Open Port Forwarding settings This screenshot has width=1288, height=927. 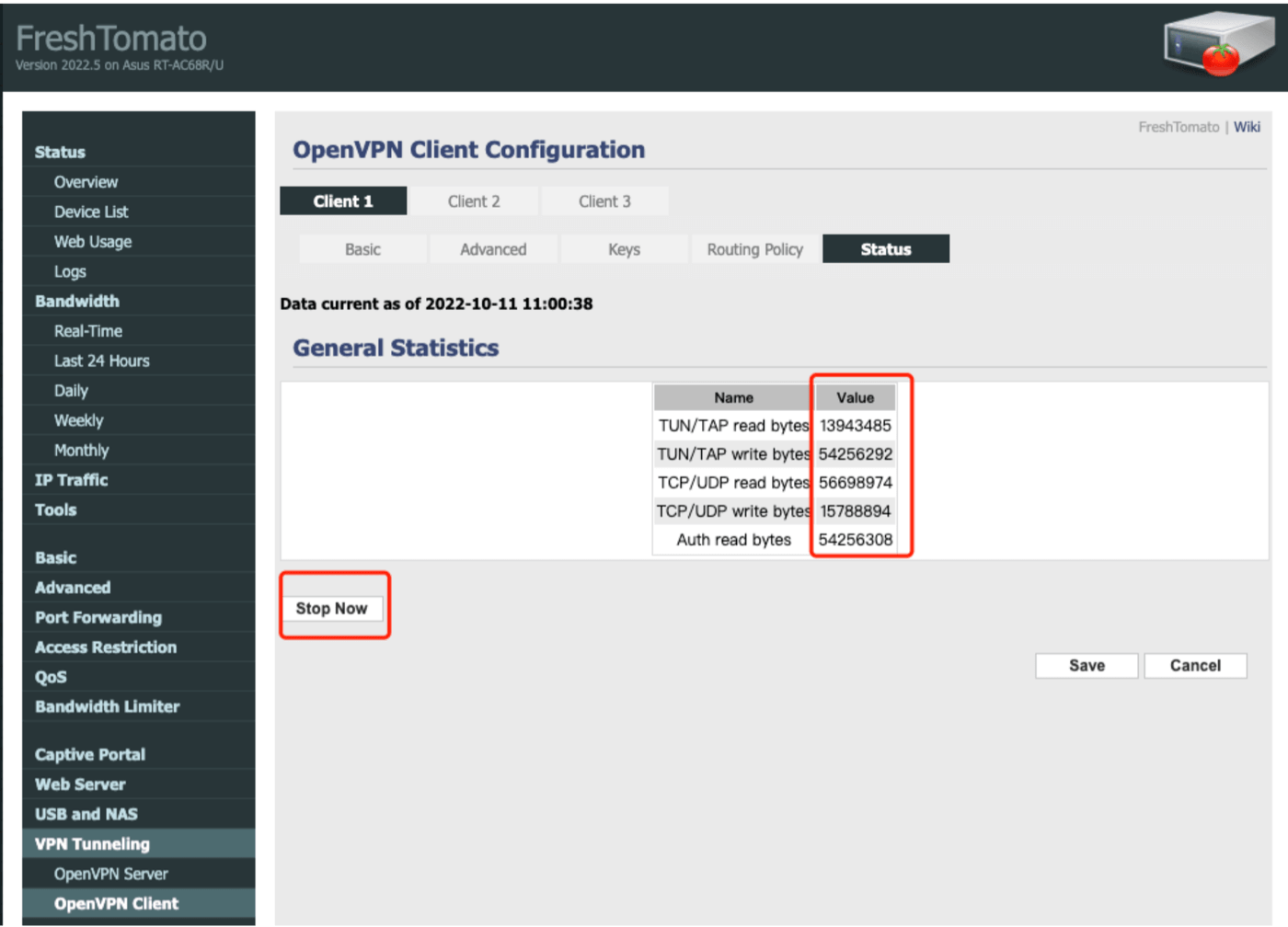[98, 617]
